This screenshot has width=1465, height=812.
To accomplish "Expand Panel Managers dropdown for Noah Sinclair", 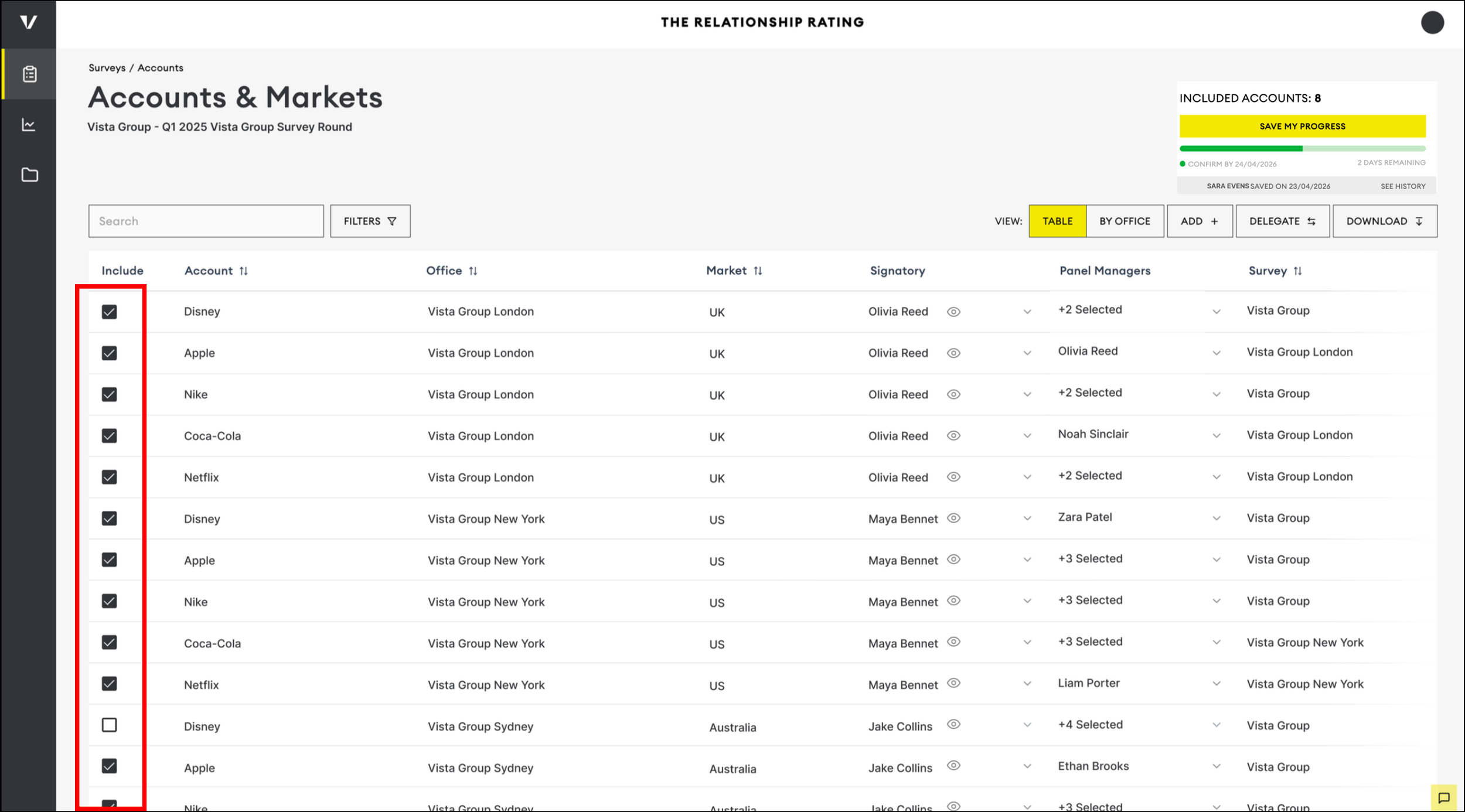I will coord(1217,436).
